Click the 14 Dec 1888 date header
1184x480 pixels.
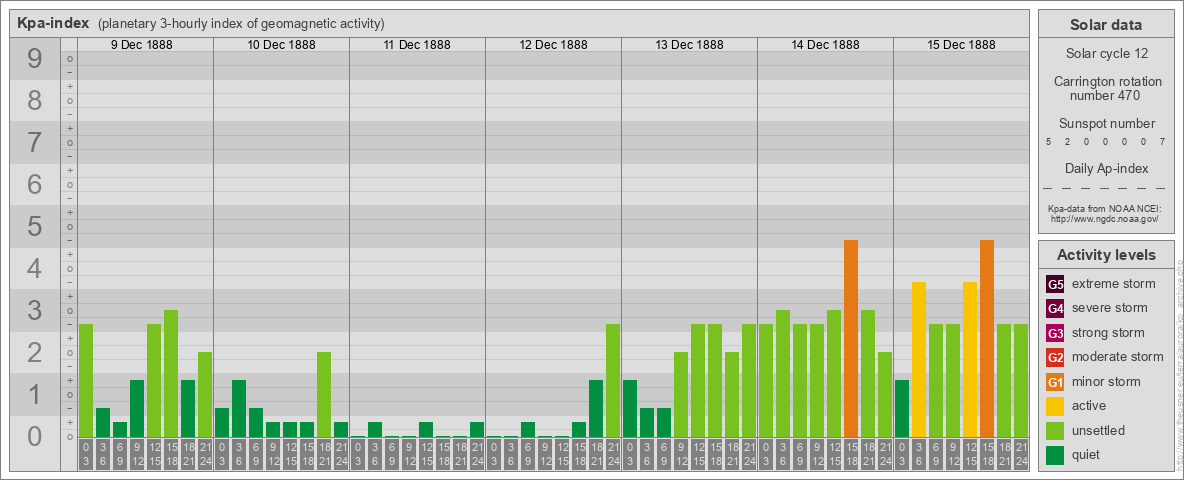click(825, 45)
